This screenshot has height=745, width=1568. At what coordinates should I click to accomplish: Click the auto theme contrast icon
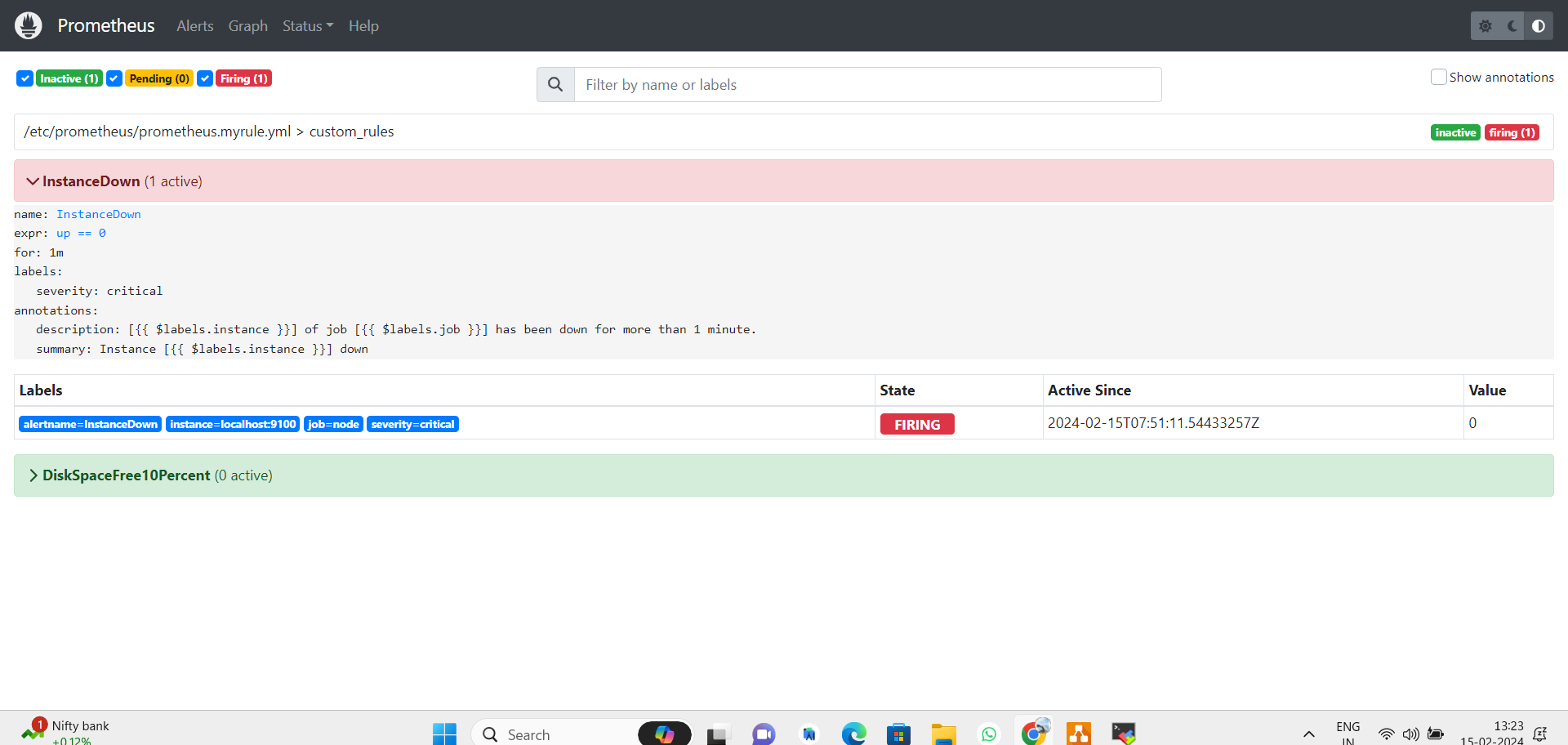click(1539, 25)
